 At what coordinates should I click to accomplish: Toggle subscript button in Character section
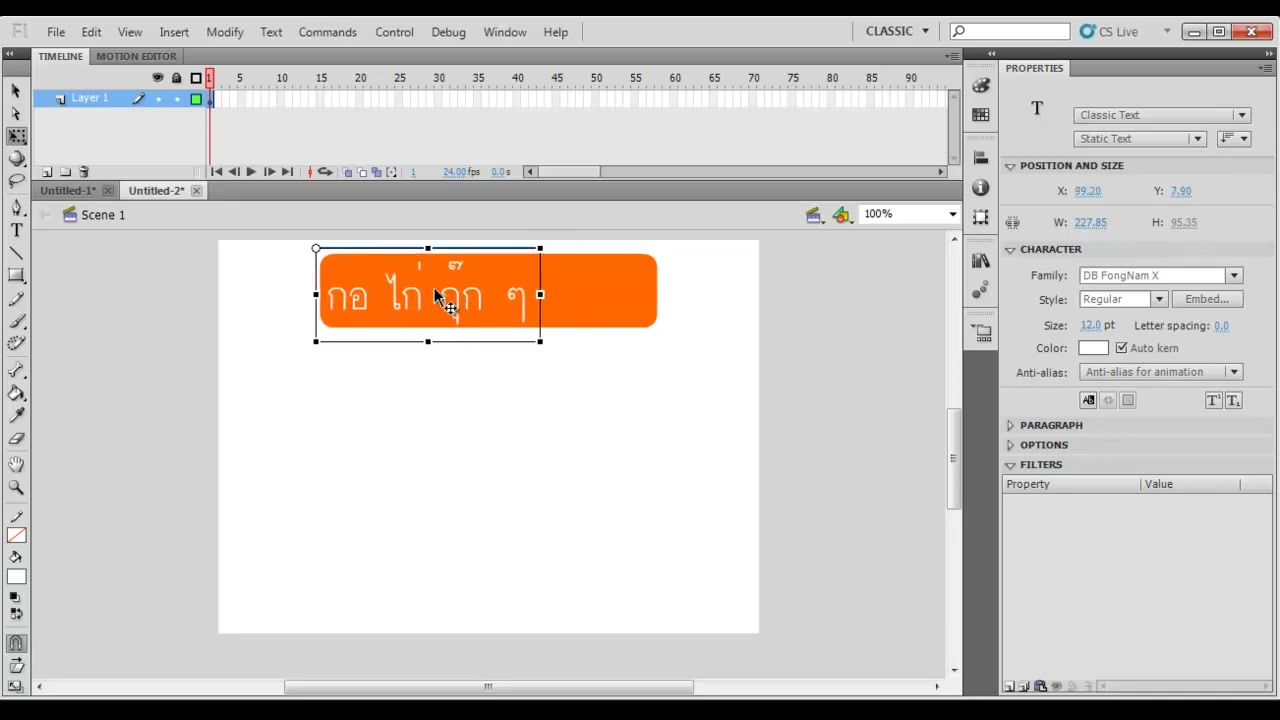point(1233,400)
